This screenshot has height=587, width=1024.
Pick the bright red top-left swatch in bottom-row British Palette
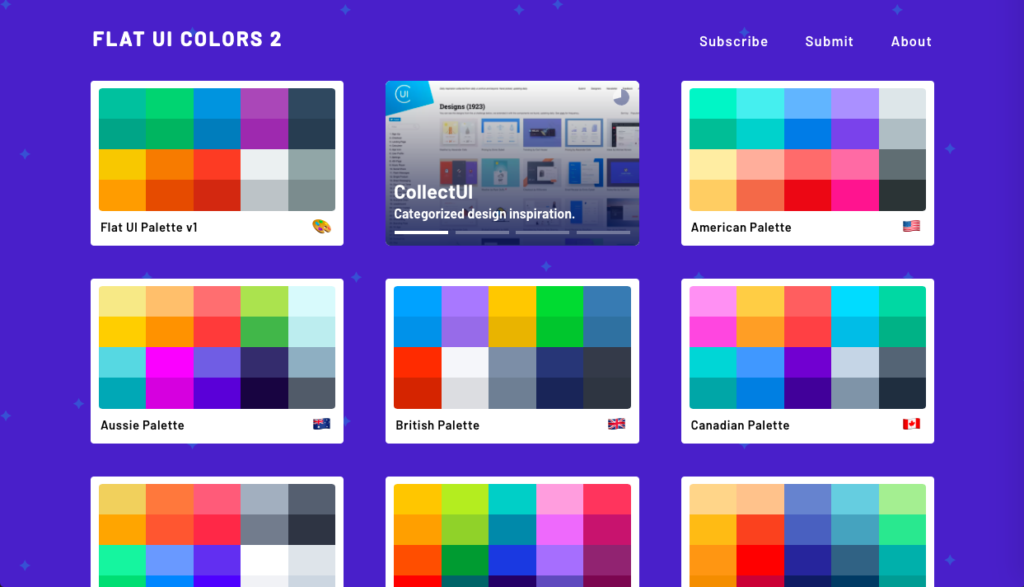coord(417,362)
